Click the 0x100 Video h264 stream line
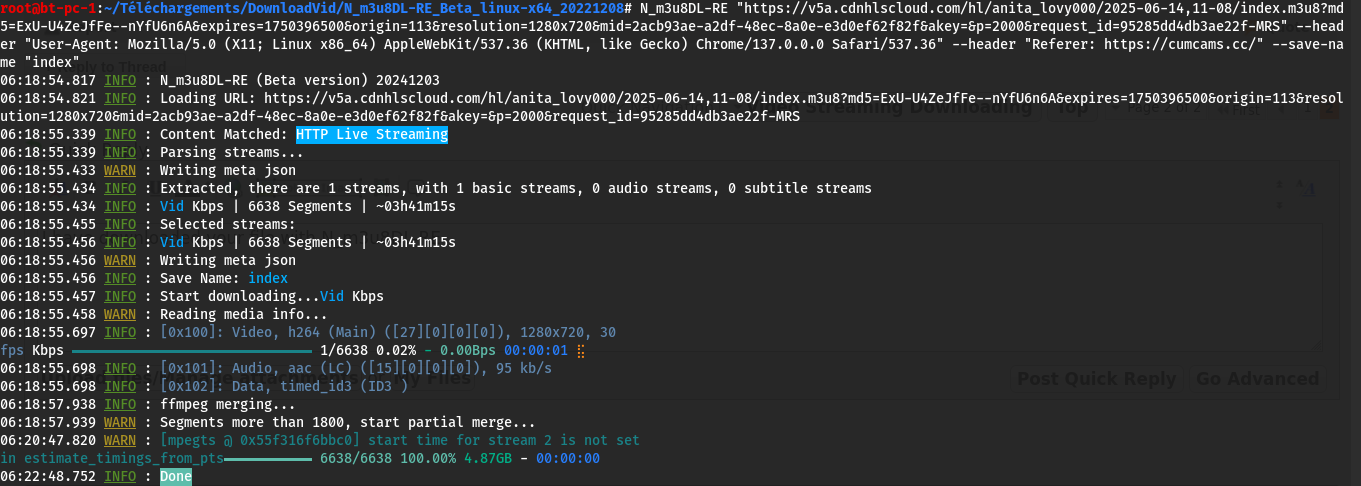Image resolution: width=1361 pixels, height=486 pixels. click(x=388, y=332)
